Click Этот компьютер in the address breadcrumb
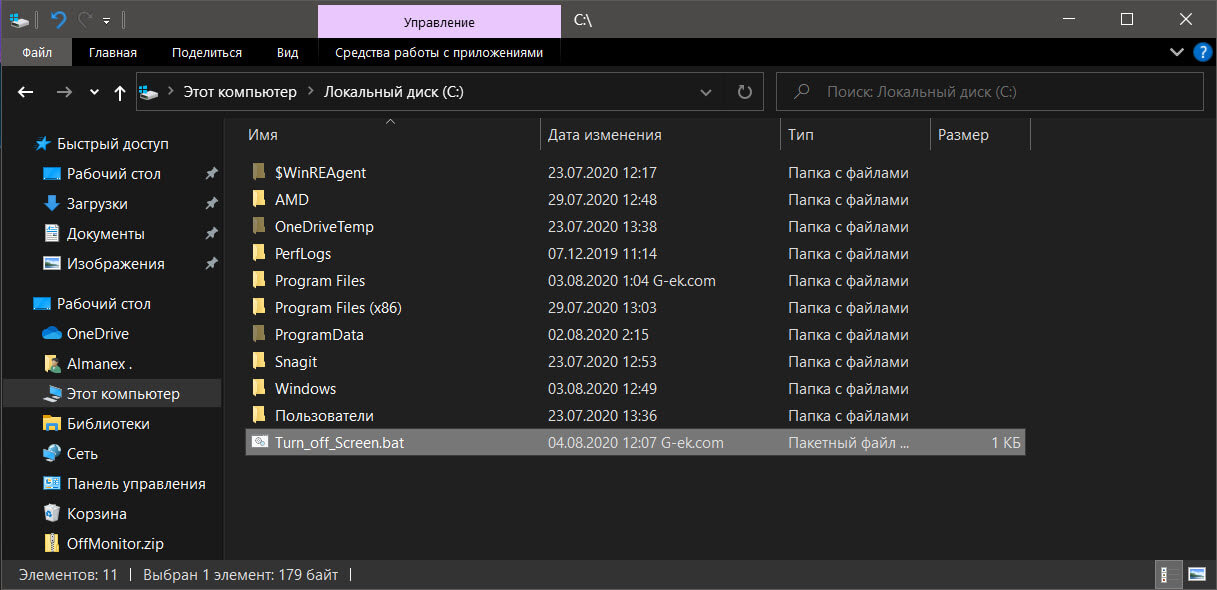 239,92
